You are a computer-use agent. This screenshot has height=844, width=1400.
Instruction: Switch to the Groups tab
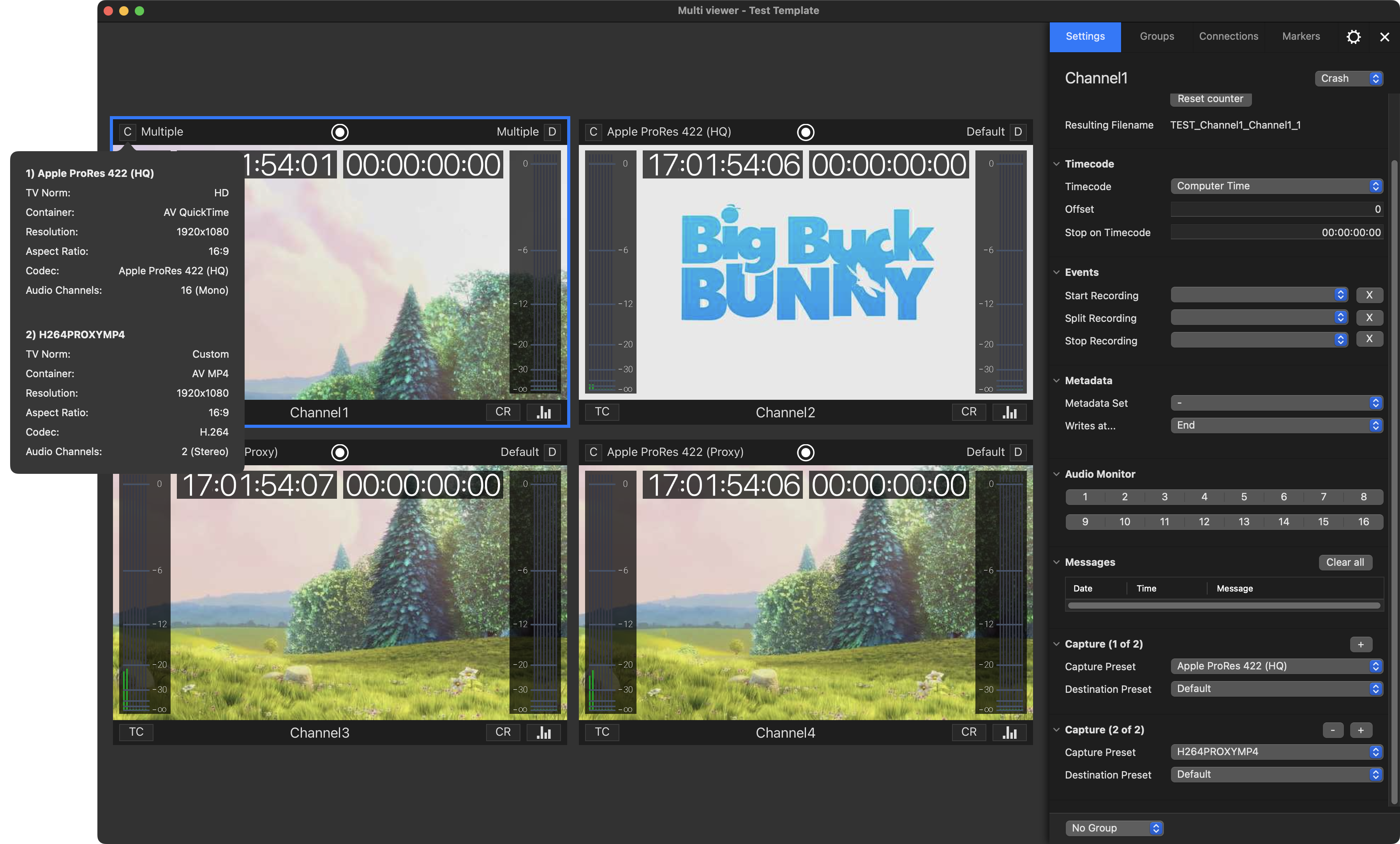(1157, 37)
